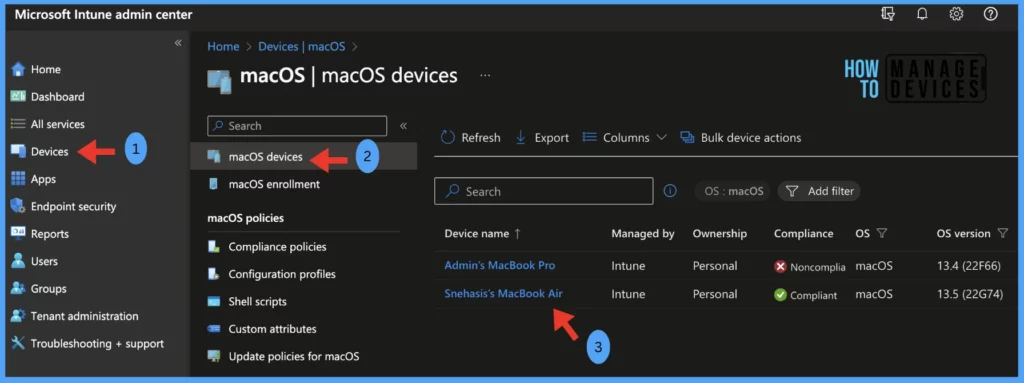Click the Troubleshooting + support wrench icon
The height and width of the screenshot is (383, 1024).
pos(18,344)
